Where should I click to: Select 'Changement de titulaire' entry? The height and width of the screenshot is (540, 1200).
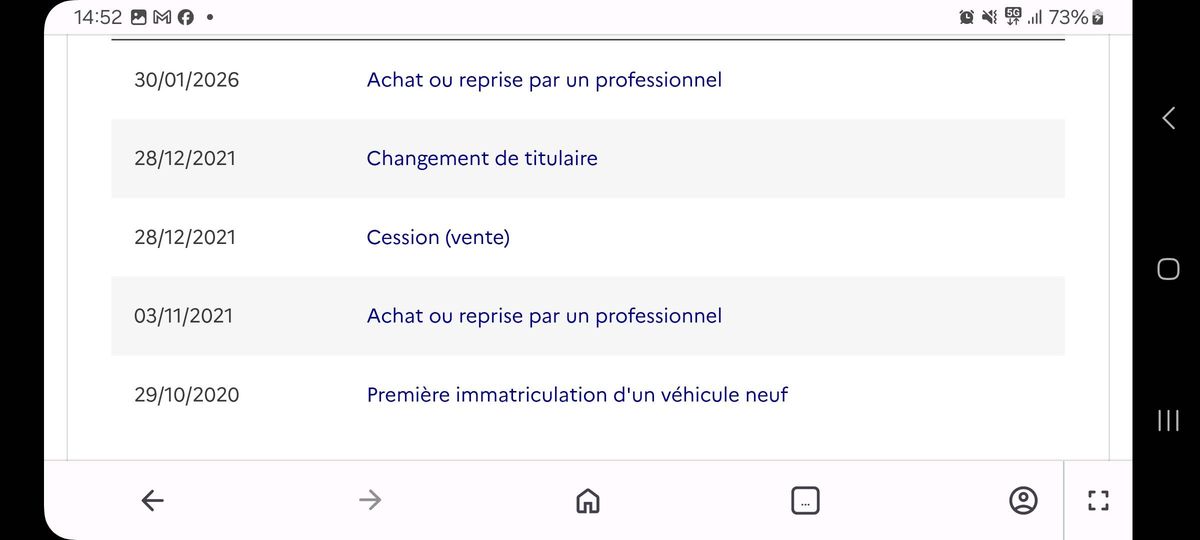point(482,158)
